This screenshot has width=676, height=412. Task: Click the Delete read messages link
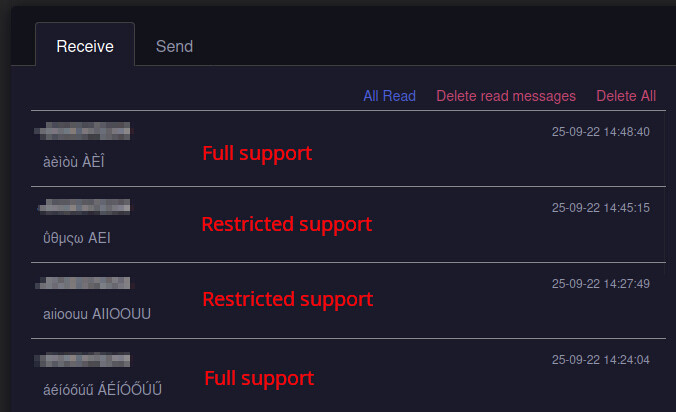click(506, 96)
